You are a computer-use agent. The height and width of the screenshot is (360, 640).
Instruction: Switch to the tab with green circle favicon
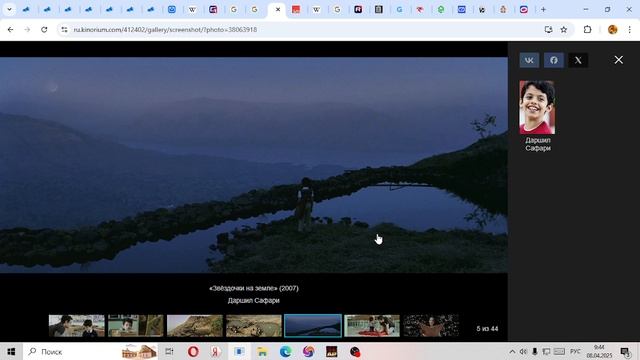click(x=441, y=9)
